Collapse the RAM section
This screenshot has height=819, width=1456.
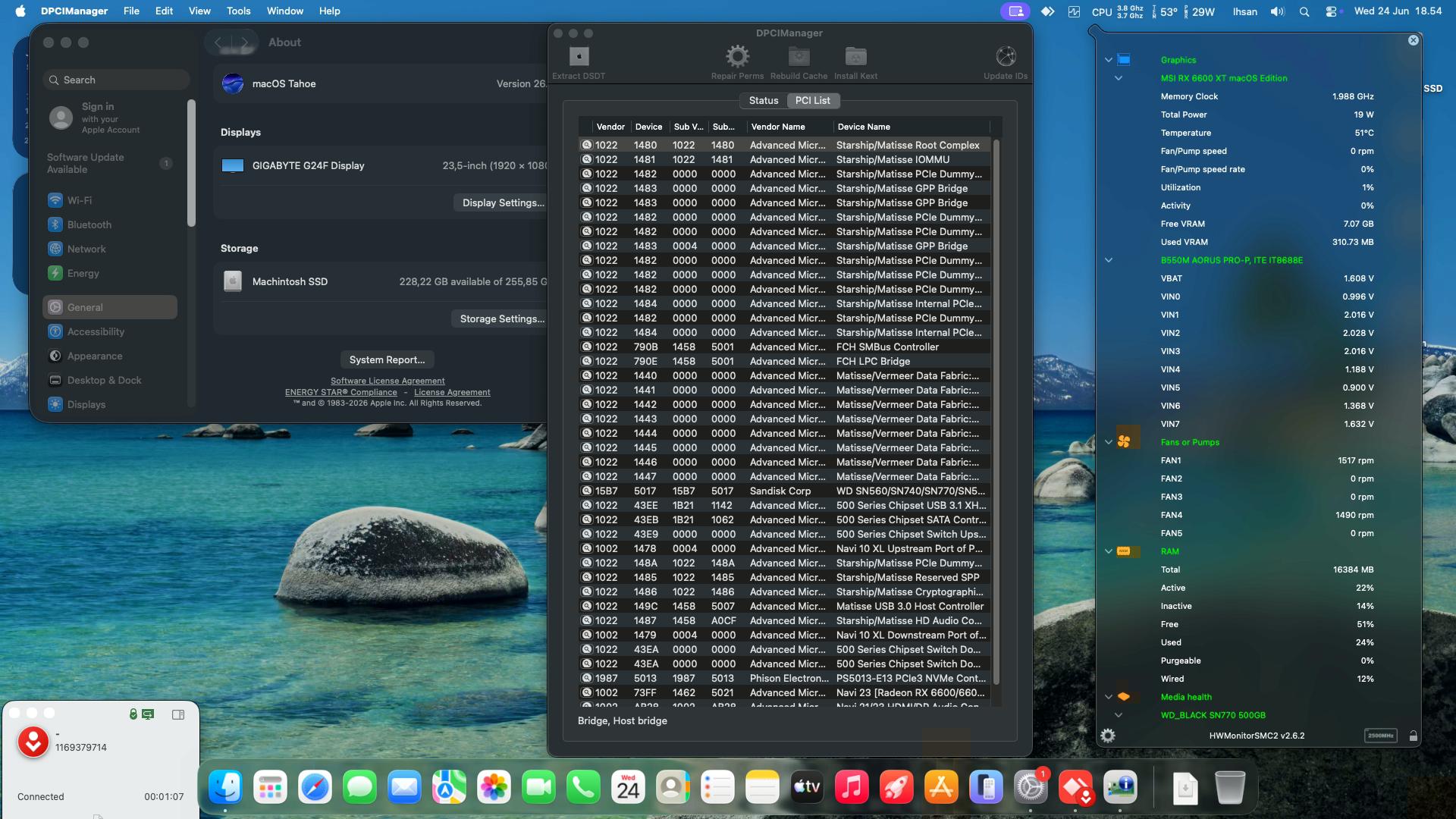[1109, 551]
